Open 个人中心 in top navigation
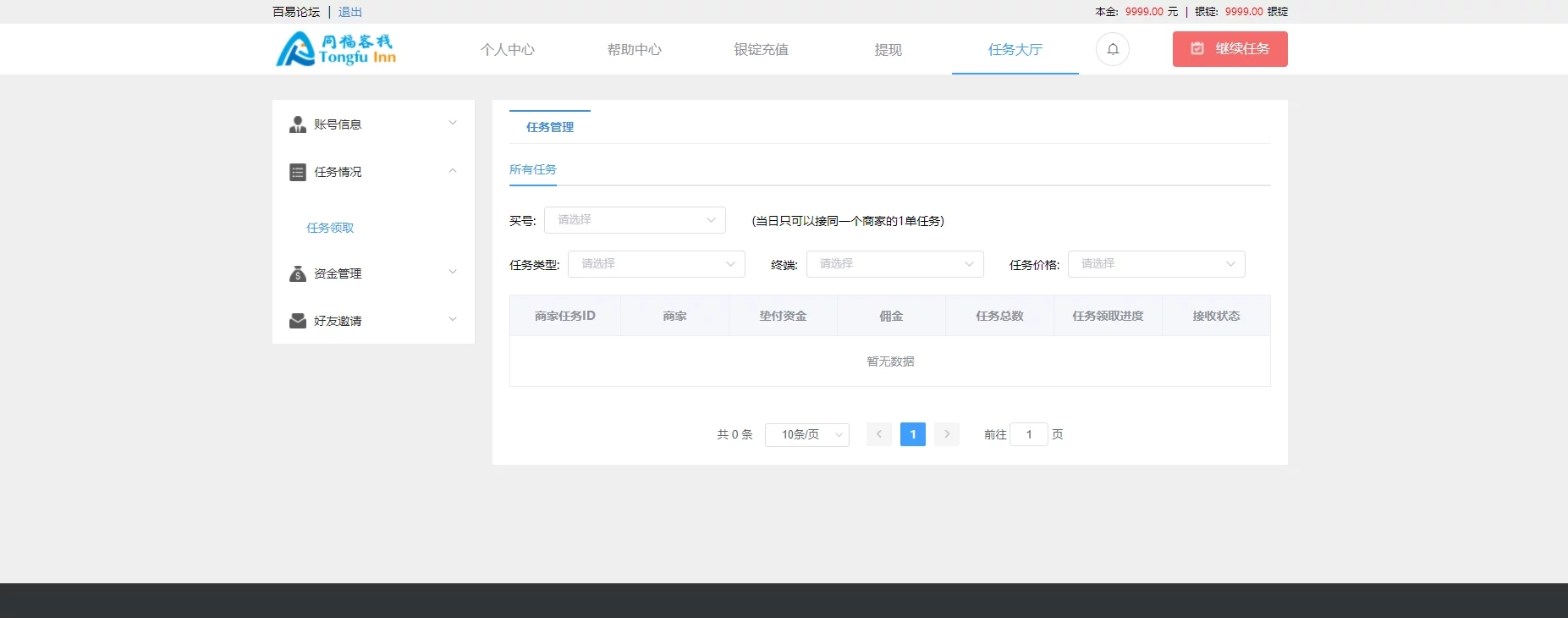 click(508, 50)
